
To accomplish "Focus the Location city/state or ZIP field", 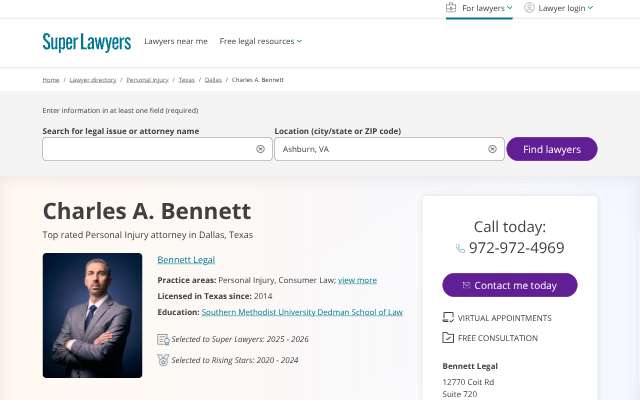I will pyautogui.click(x=389, y=149).
